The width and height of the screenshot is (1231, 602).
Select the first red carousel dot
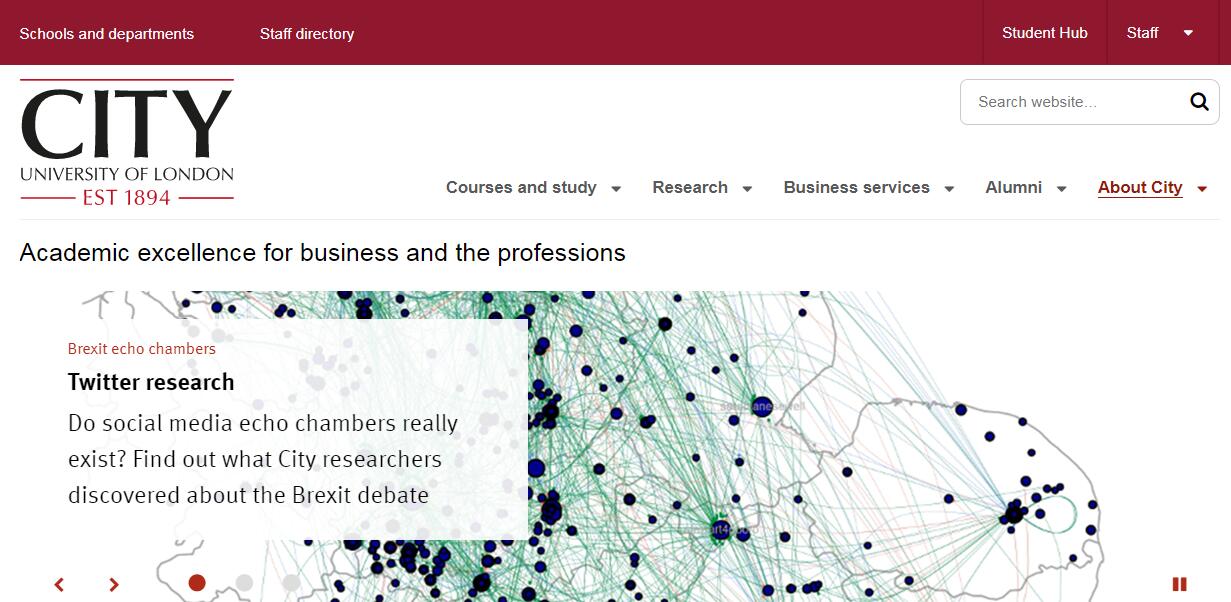[197, 583]
